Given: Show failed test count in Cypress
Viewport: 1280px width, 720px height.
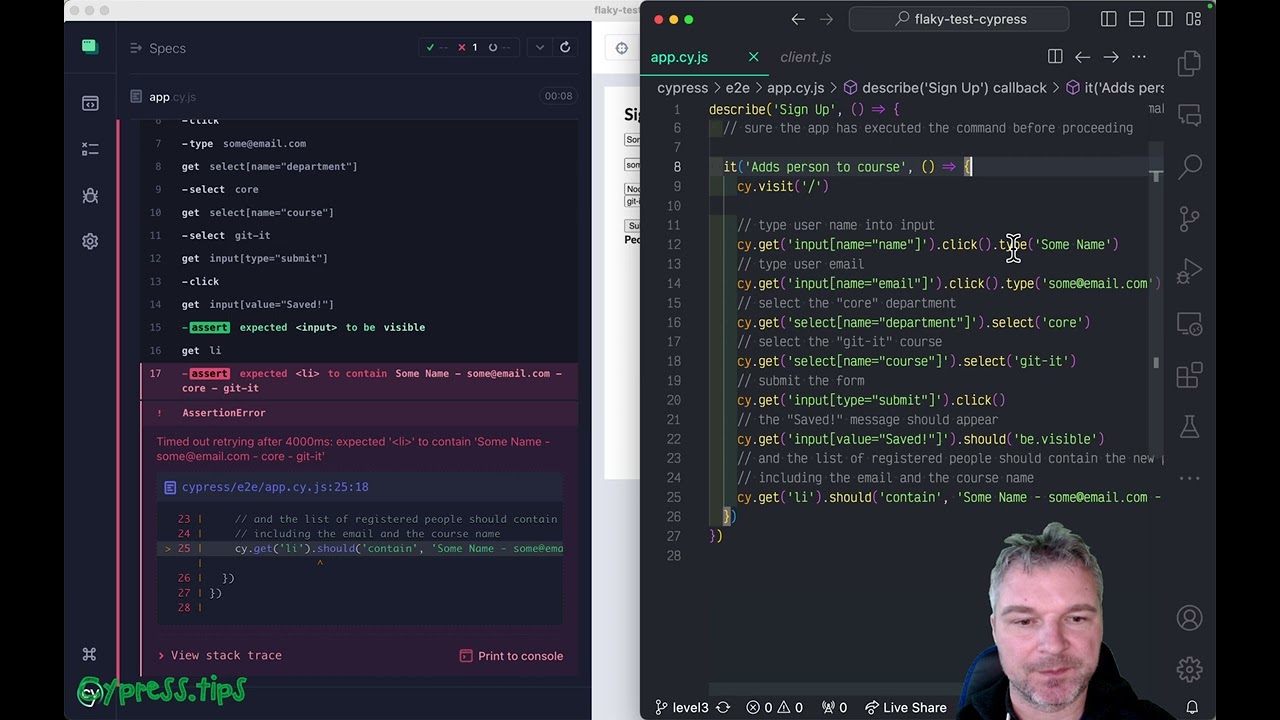Looking at the screenshot, I should pos(467,47).
